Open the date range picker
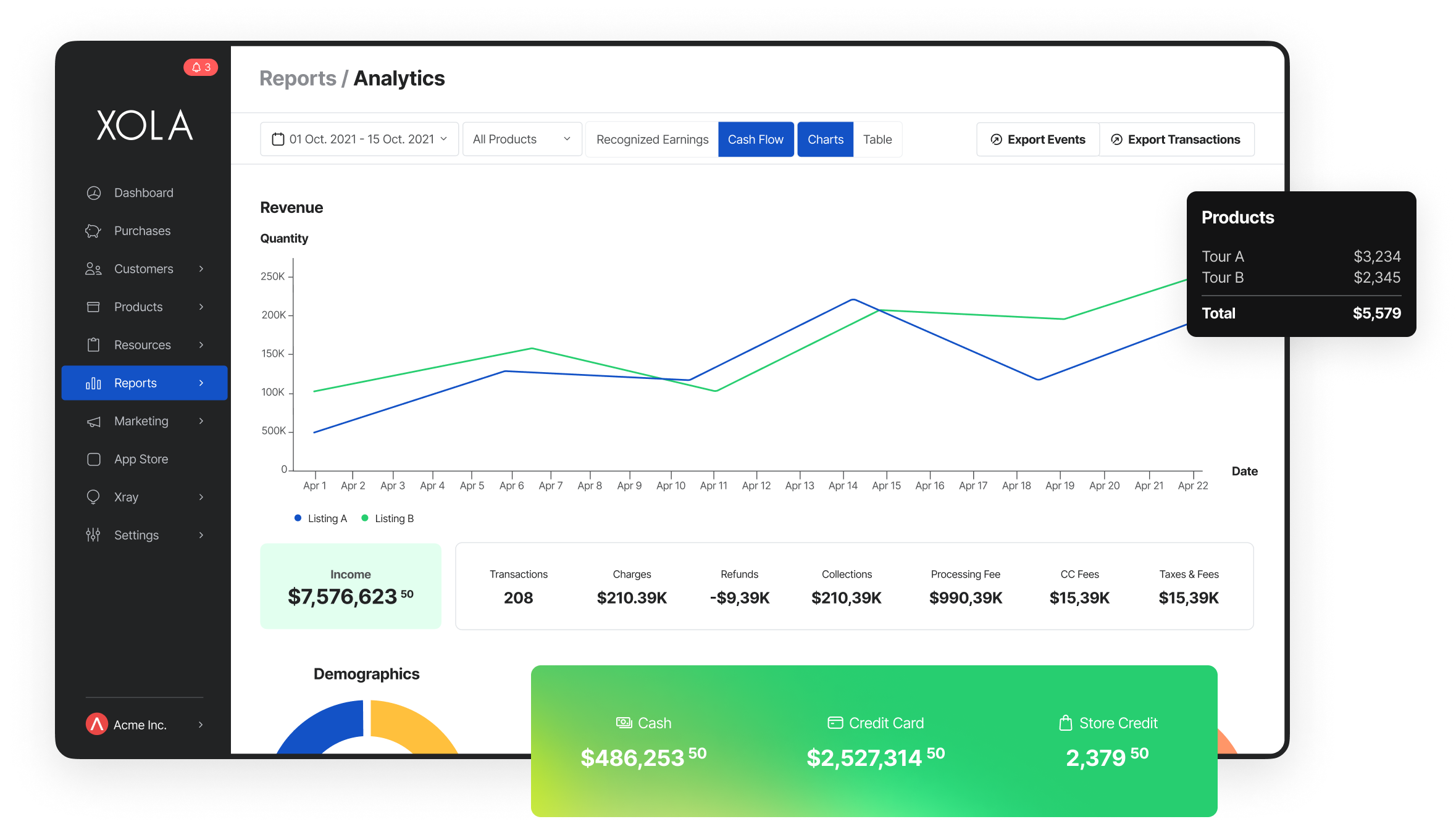This screenshot has height=827, width=1456. pyautogui.click(x=359, y=139)
